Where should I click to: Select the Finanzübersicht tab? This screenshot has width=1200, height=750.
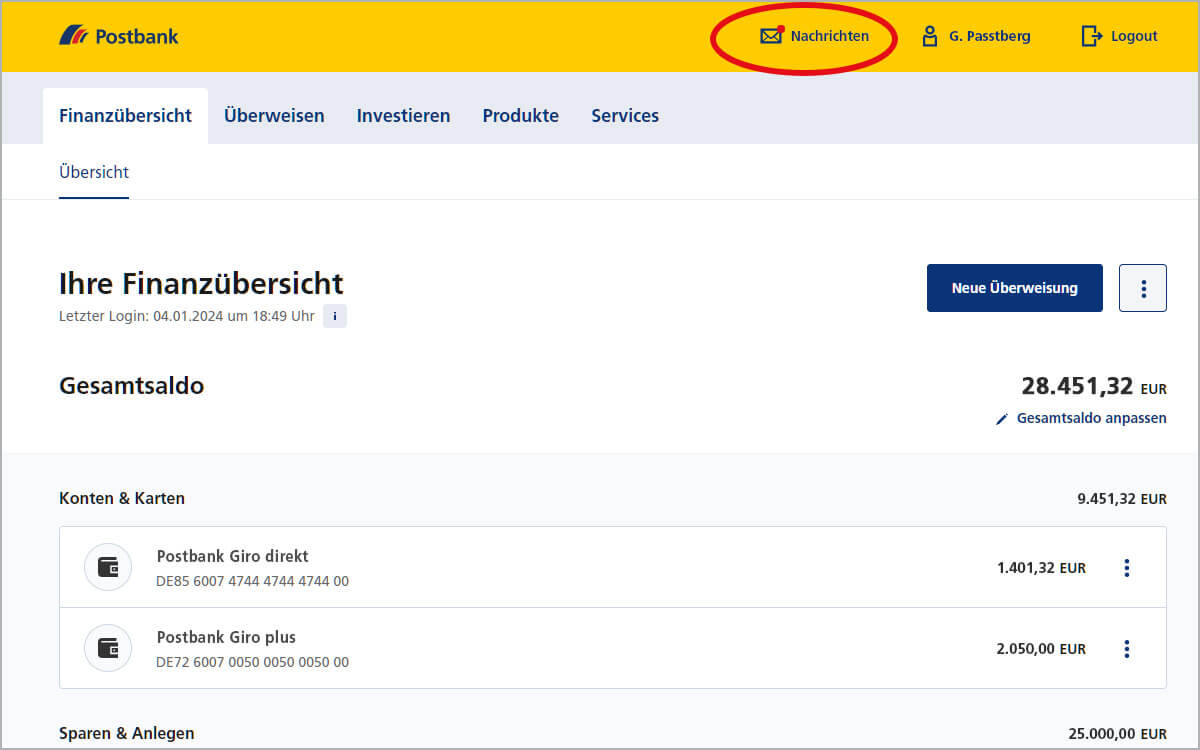(x=125, y=116)
